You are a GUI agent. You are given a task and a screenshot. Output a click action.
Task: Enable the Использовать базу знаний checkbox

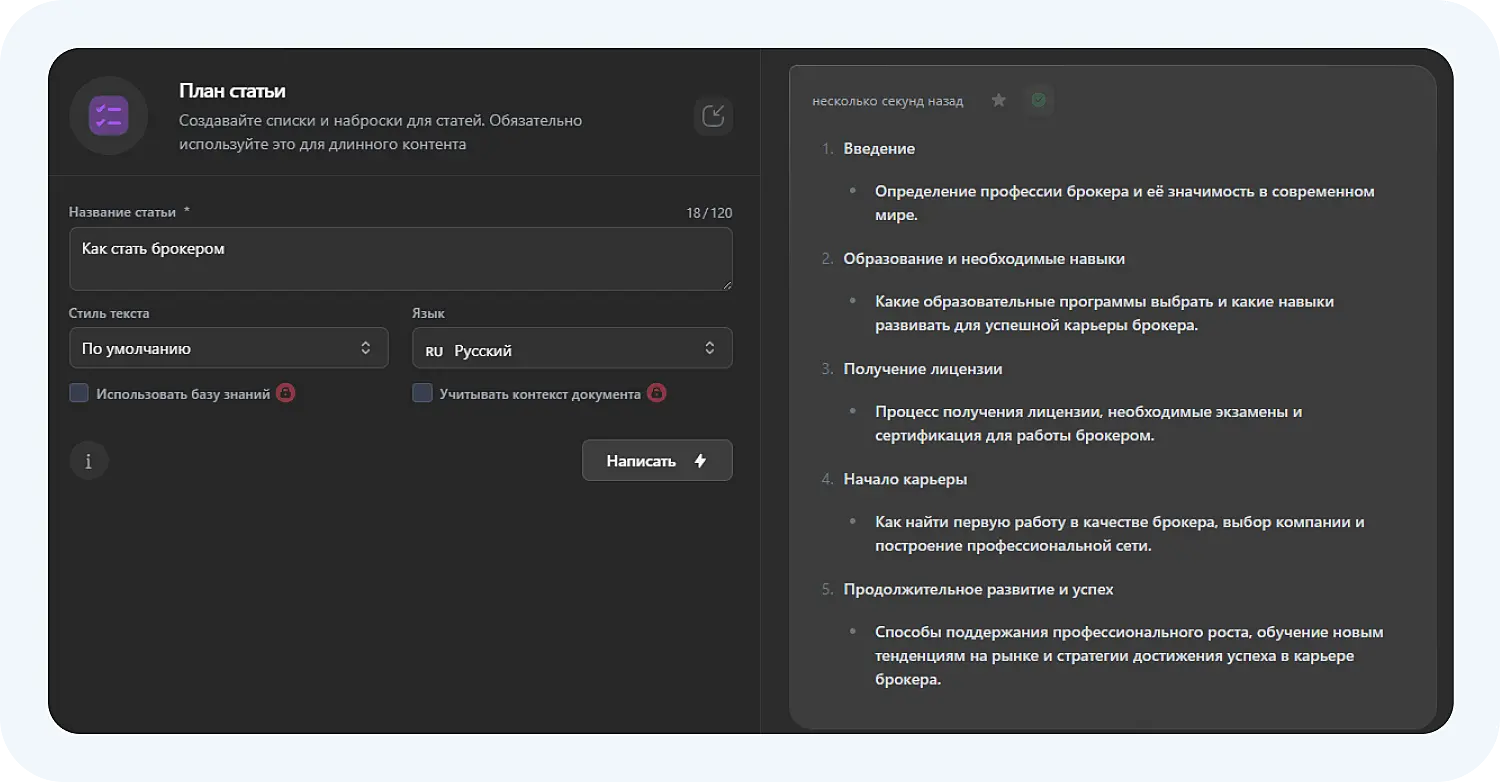[79, 393]
